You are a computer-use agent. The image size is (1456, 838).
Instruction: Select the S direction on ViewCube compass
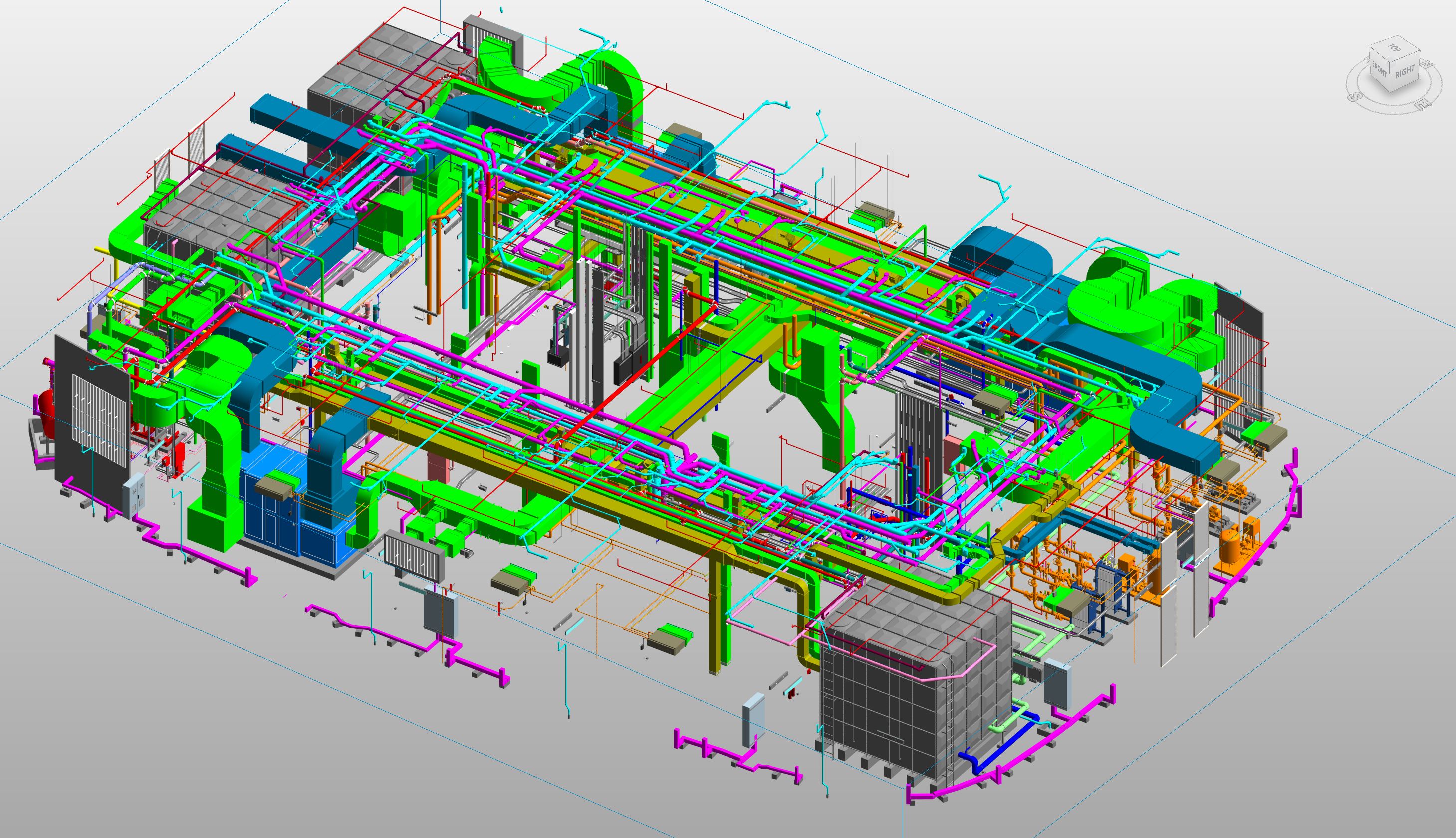tap(1355, 97)
